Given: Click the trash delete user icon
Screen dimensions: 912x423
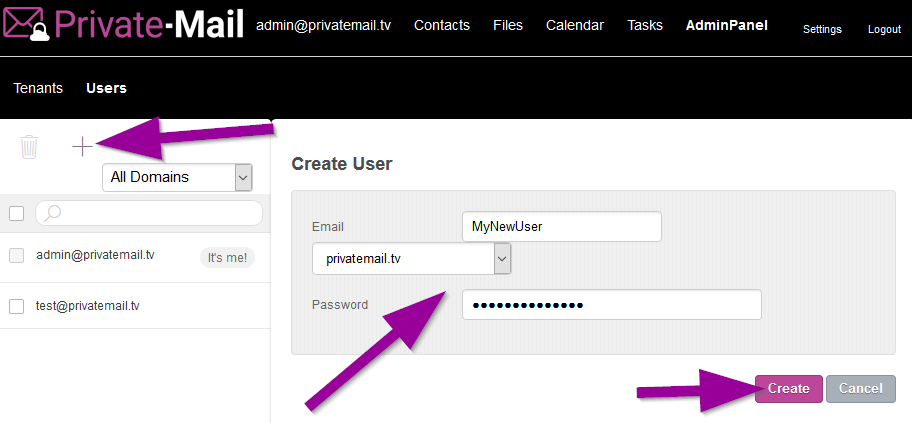Looking at the screenshot, I should pyautogui.click(x=29, y=147).
